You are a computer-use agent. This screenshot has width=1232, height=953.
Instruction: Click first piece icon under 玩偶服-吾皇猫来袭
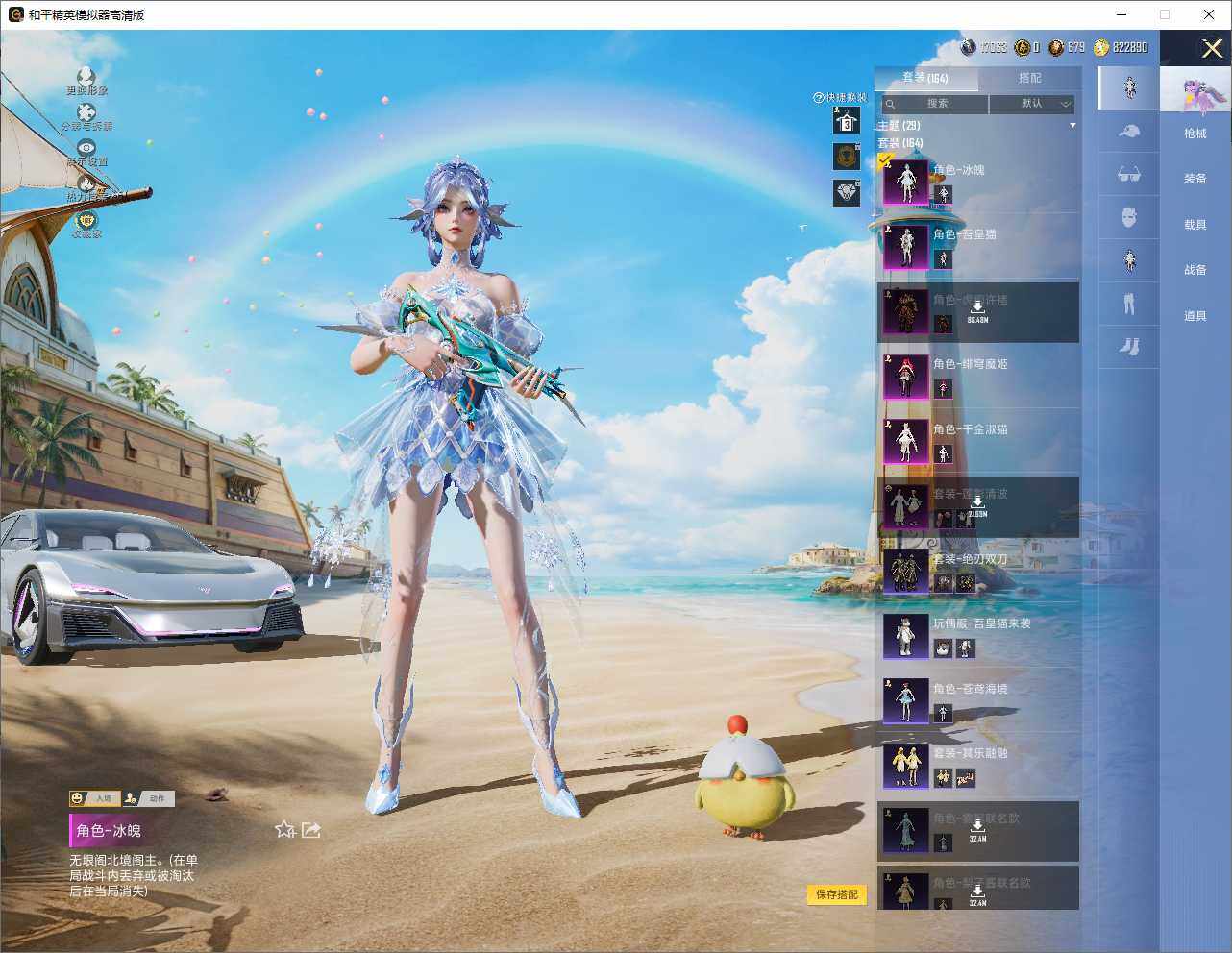click(943, 648)
